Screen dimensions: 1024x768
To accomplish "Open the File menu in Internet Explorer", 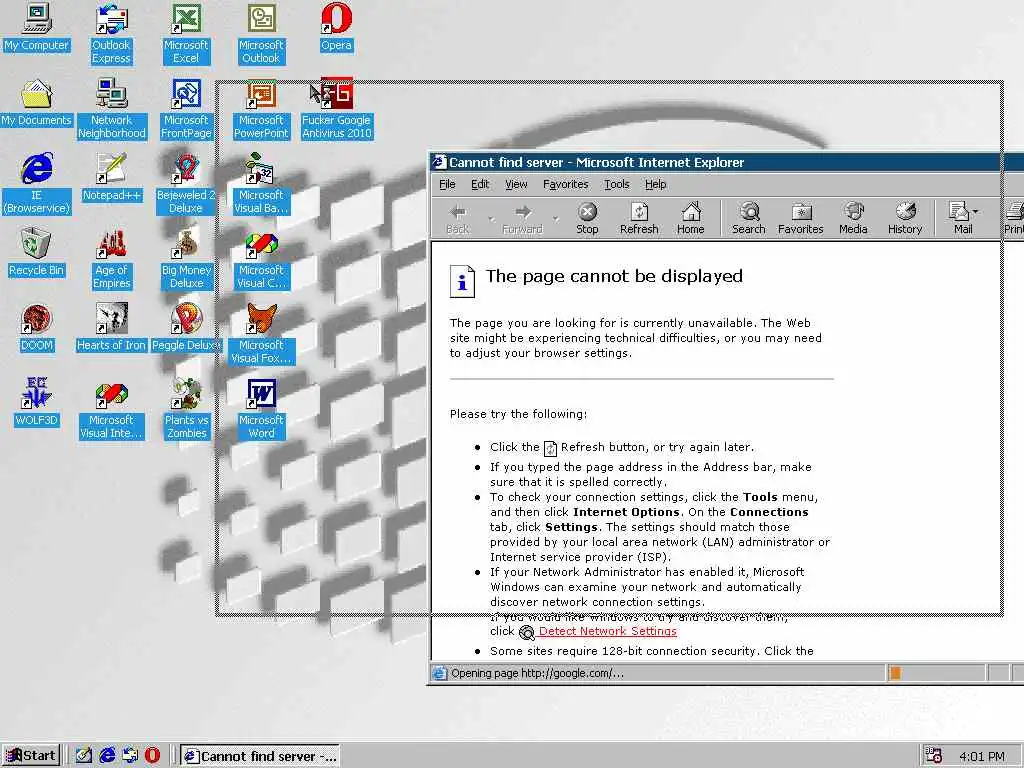I will (447, 184).
